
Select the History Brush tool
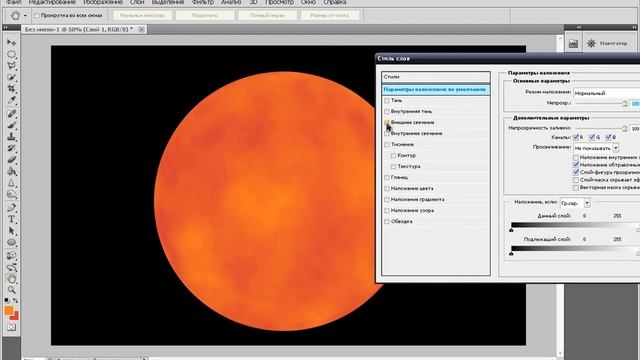(11, 148)
